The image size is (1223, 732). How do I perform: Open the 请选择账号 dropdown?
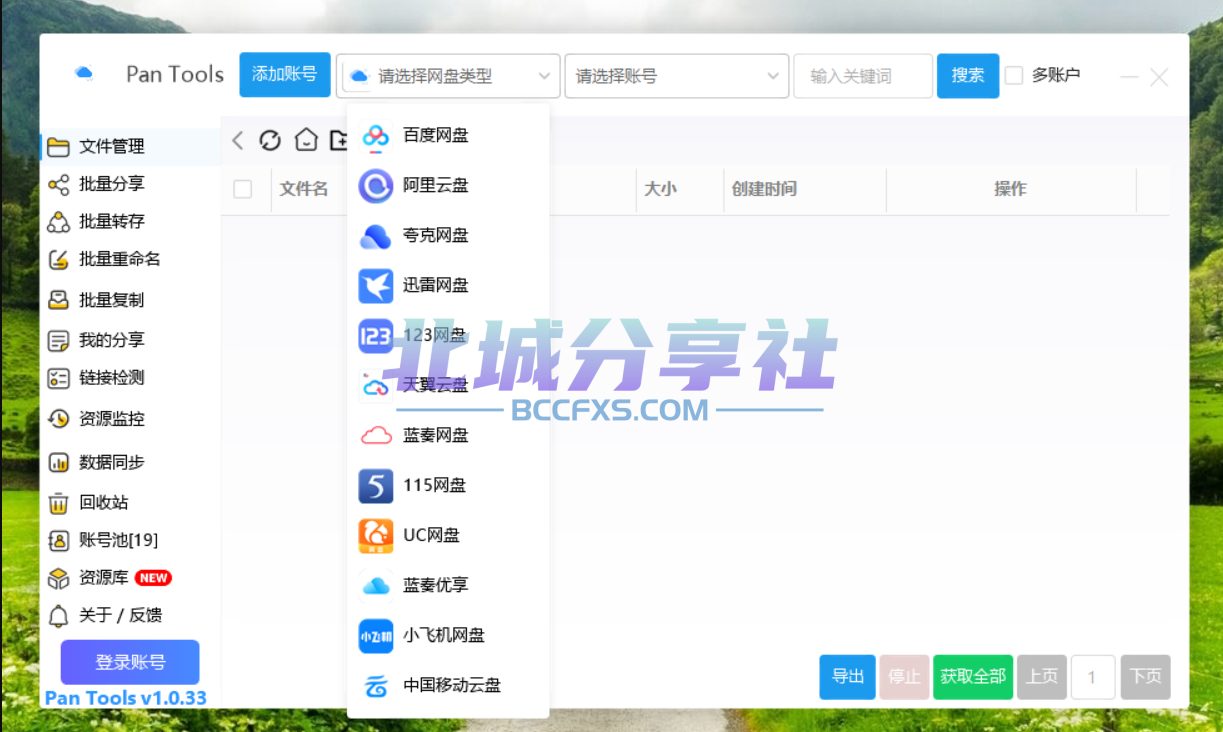pyautogui.click(x=677, y=76)
